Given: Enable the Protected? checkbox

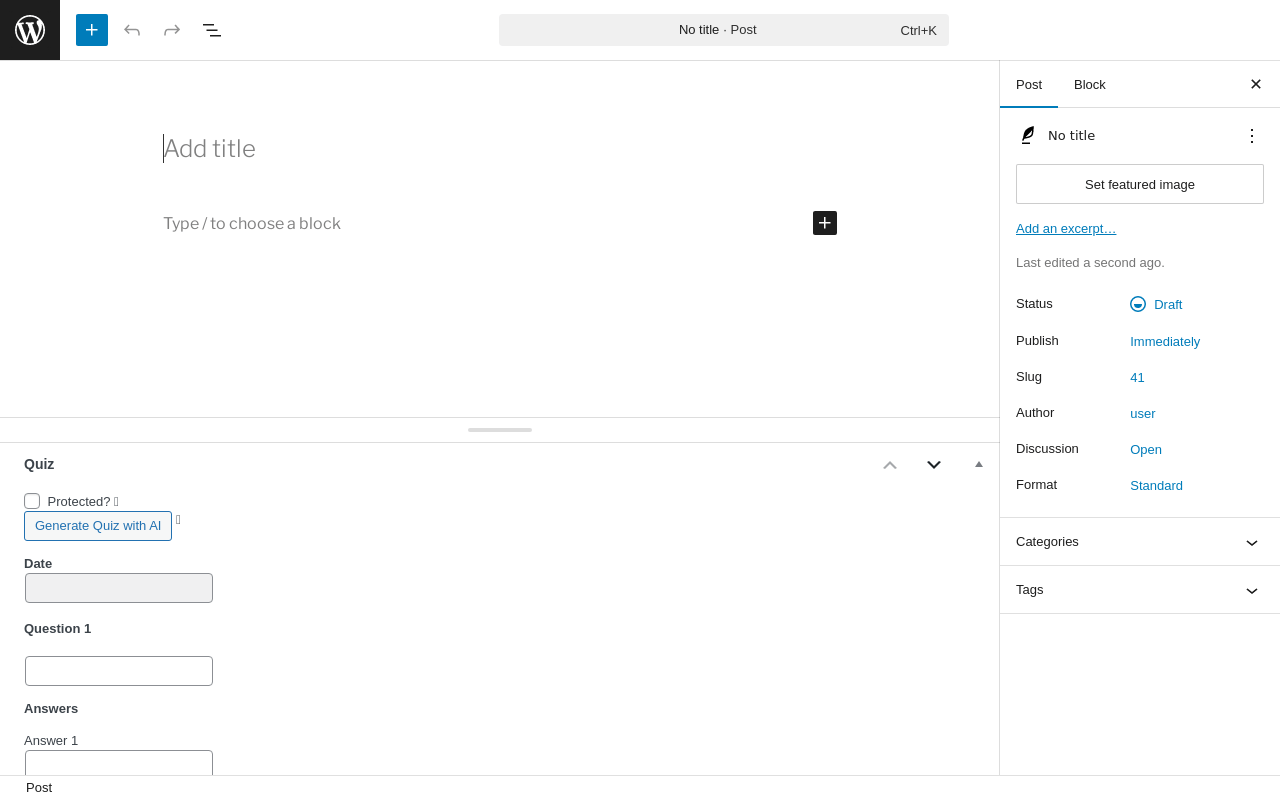Looking at the screenshot, I should (x=32, y=501).
